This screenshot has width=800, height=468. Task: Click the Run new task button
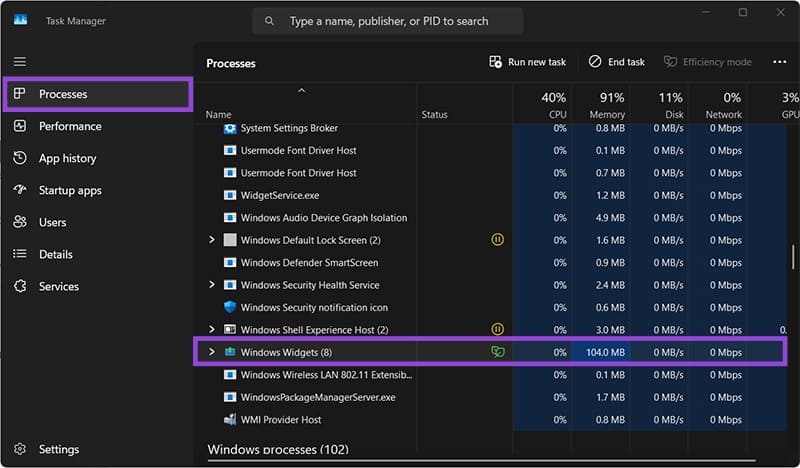pyautogui.click(x=528, y=62)
